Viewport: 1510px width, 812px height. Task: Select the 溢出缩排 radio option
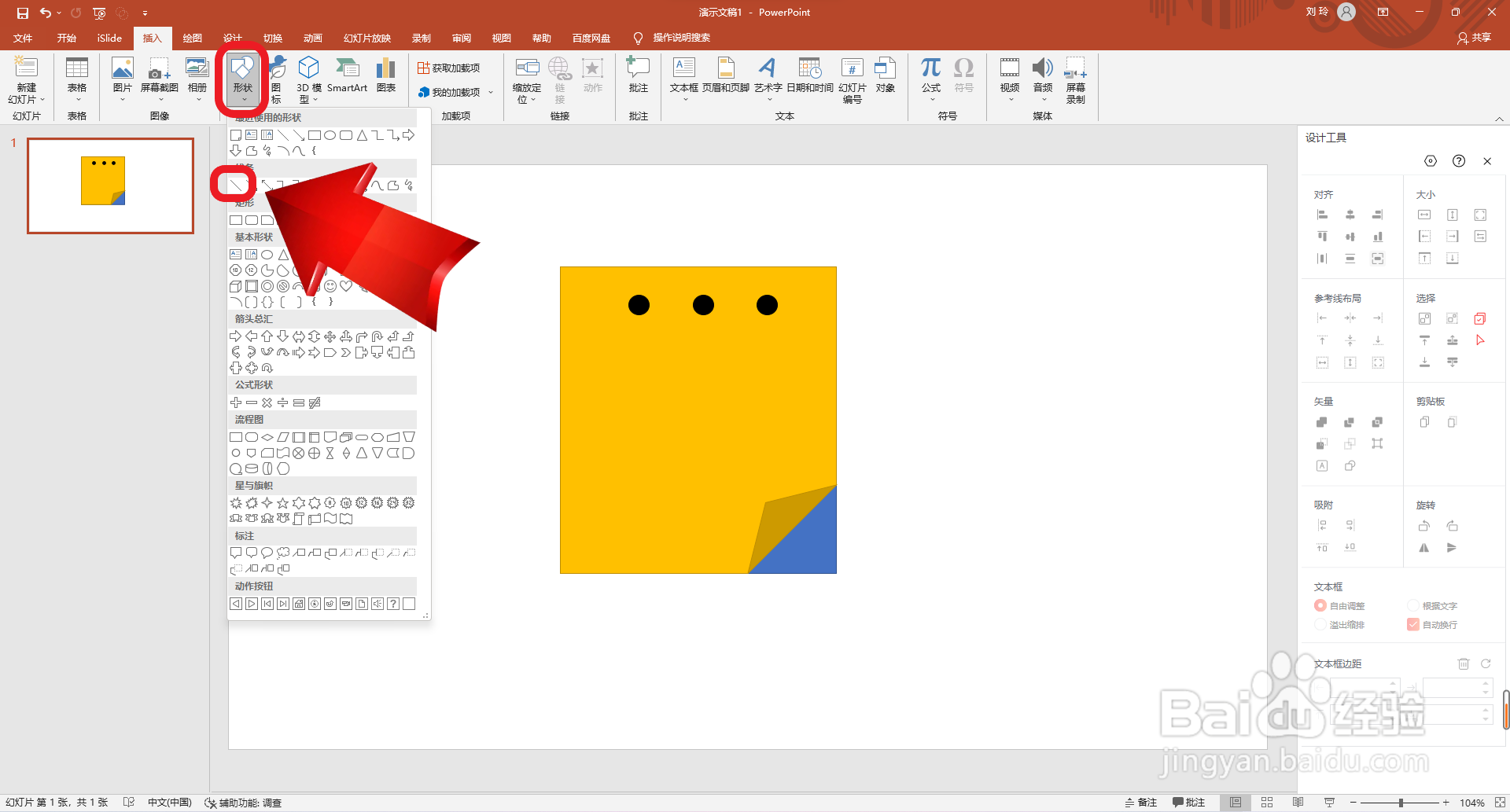coord(1320,625)
